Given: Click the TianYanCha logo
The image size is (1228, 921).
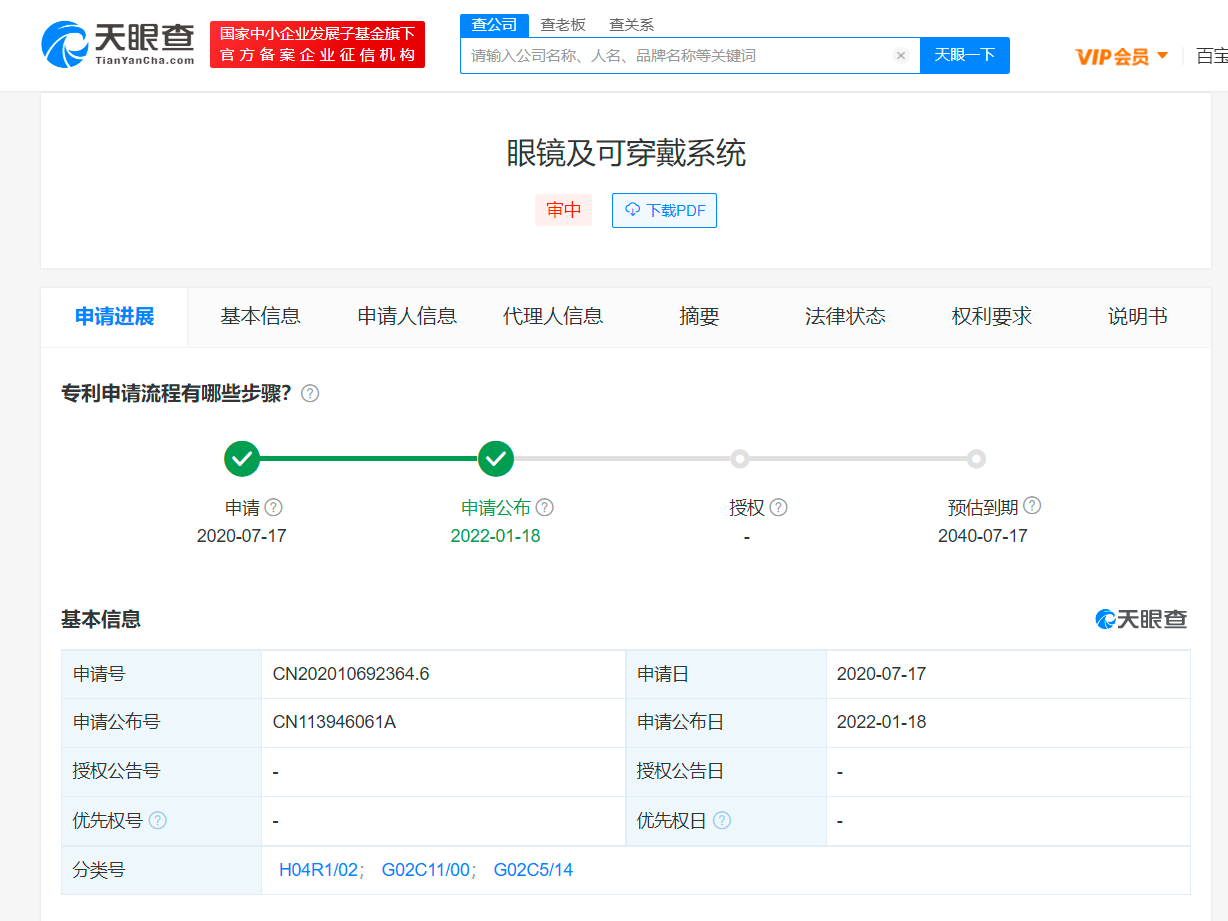Looking at the screenshot, I should click(x=118, y=44).
